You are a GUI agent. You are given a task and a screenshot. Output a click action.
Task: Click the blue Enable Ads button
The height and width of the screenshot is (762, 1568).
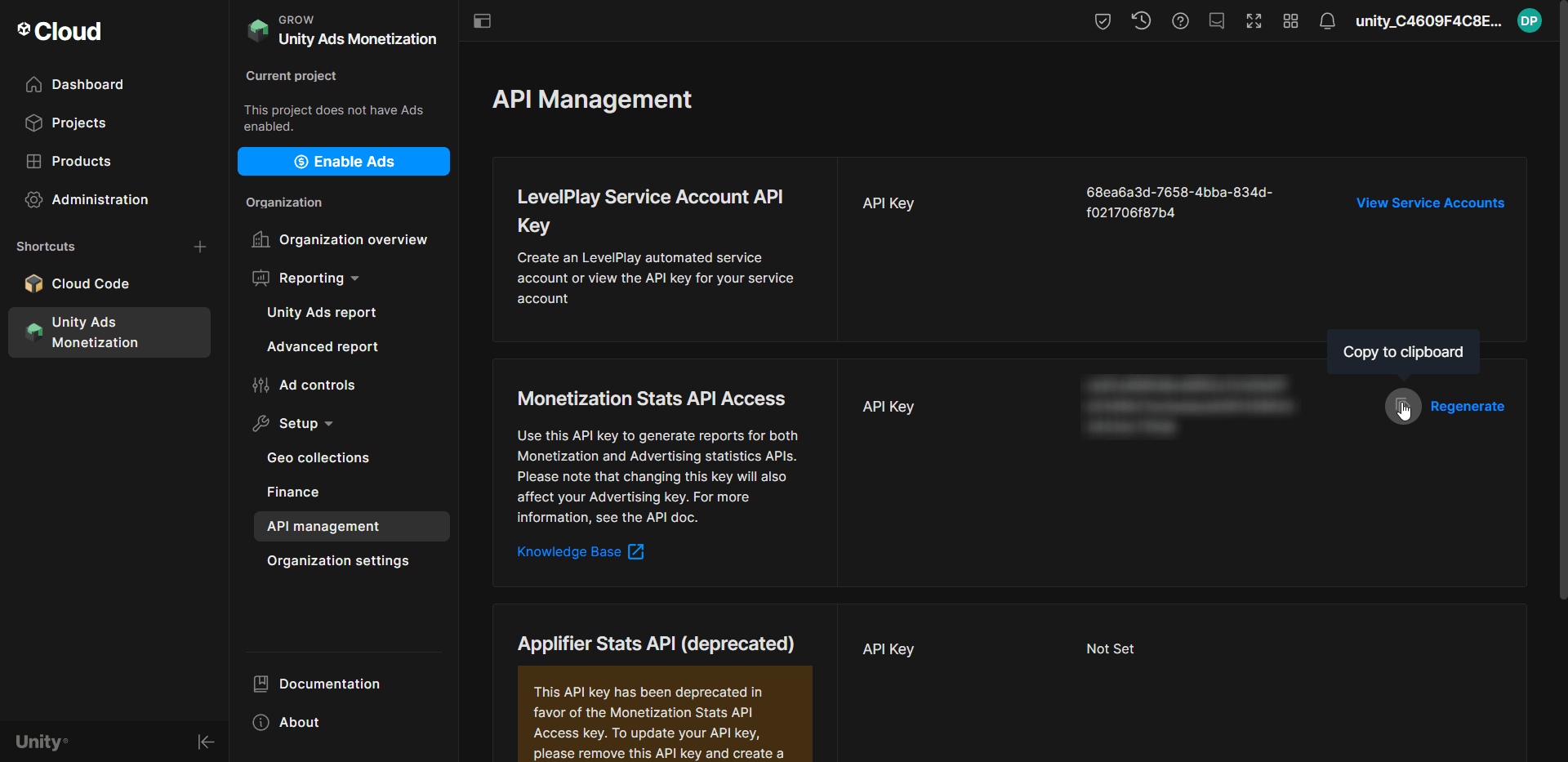click(343, 161)
